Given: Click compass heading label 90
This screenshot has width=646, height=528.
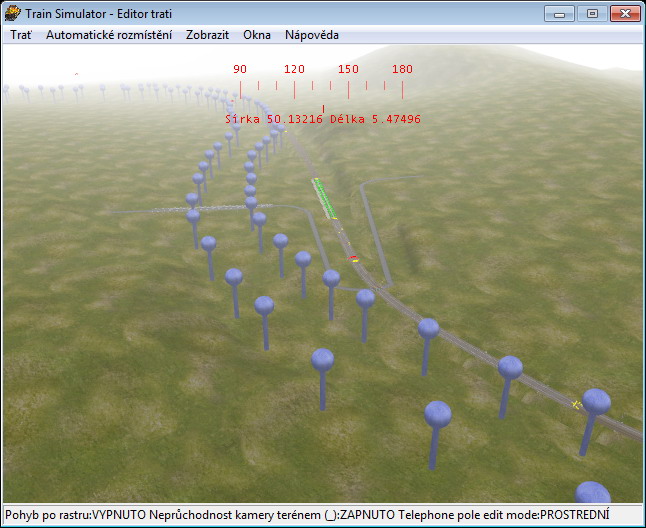Looking at the screenshot, I should click(240, 69).
